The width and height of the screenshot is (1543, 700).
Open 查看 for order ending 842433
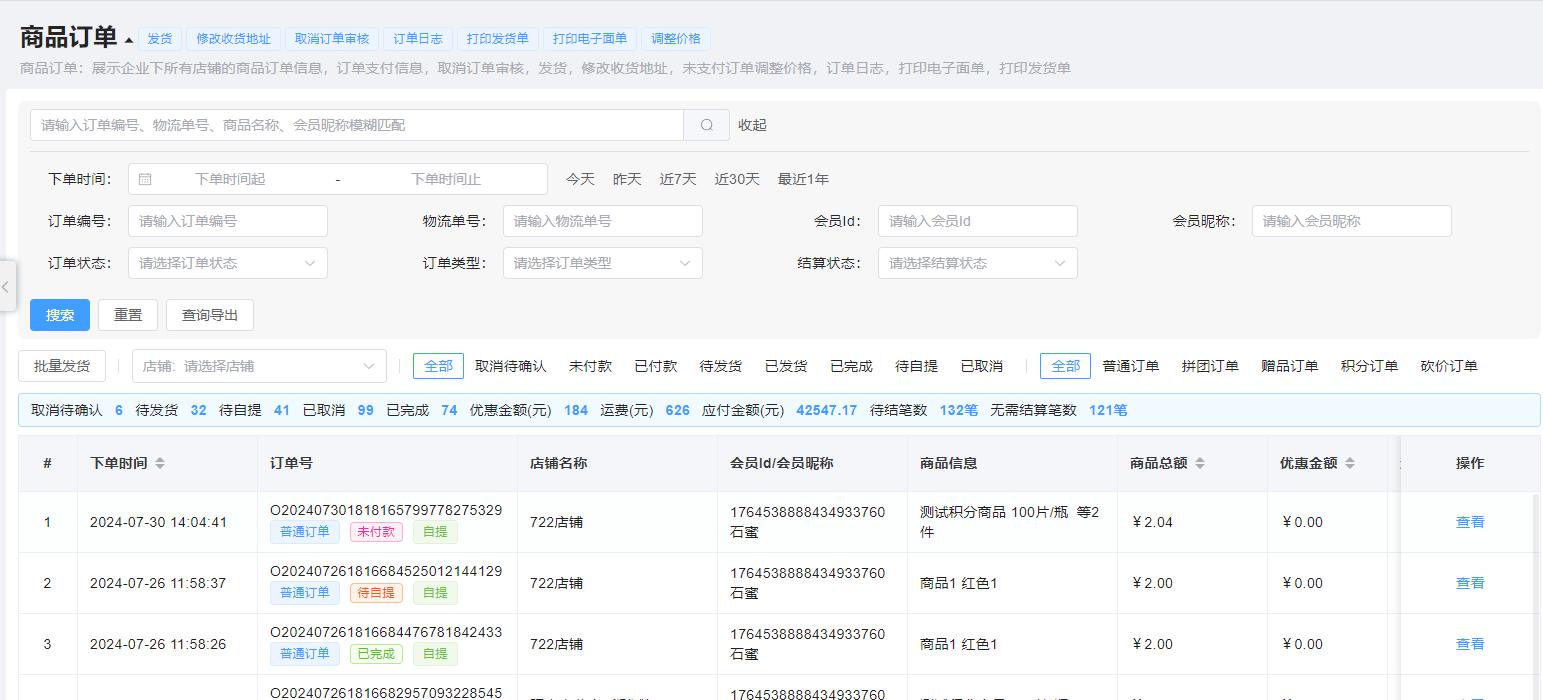(1470, 644)
